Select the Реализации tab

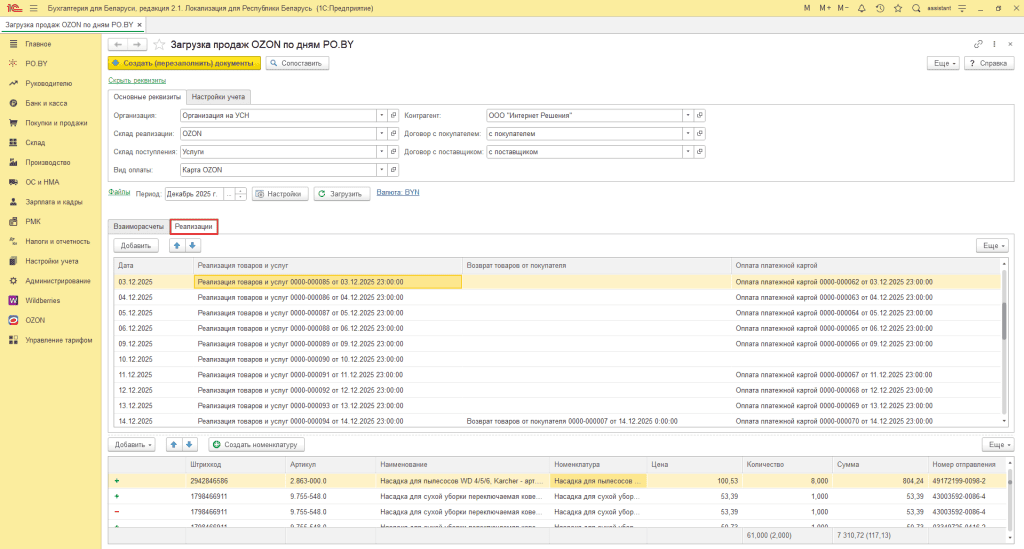pyautogui.click(x=193, y=227)
